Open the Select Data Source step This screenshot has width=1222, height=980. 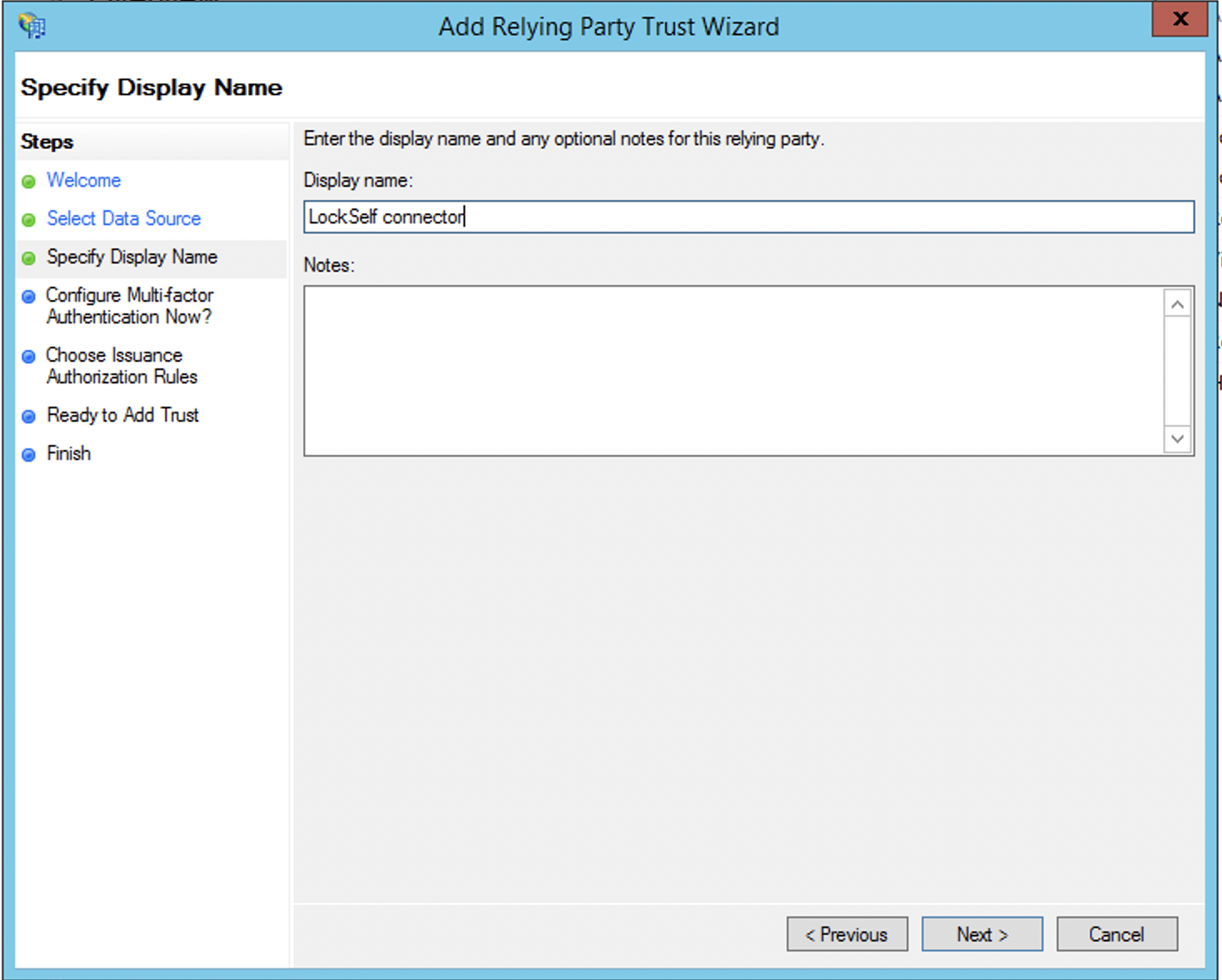click(123, 219)
